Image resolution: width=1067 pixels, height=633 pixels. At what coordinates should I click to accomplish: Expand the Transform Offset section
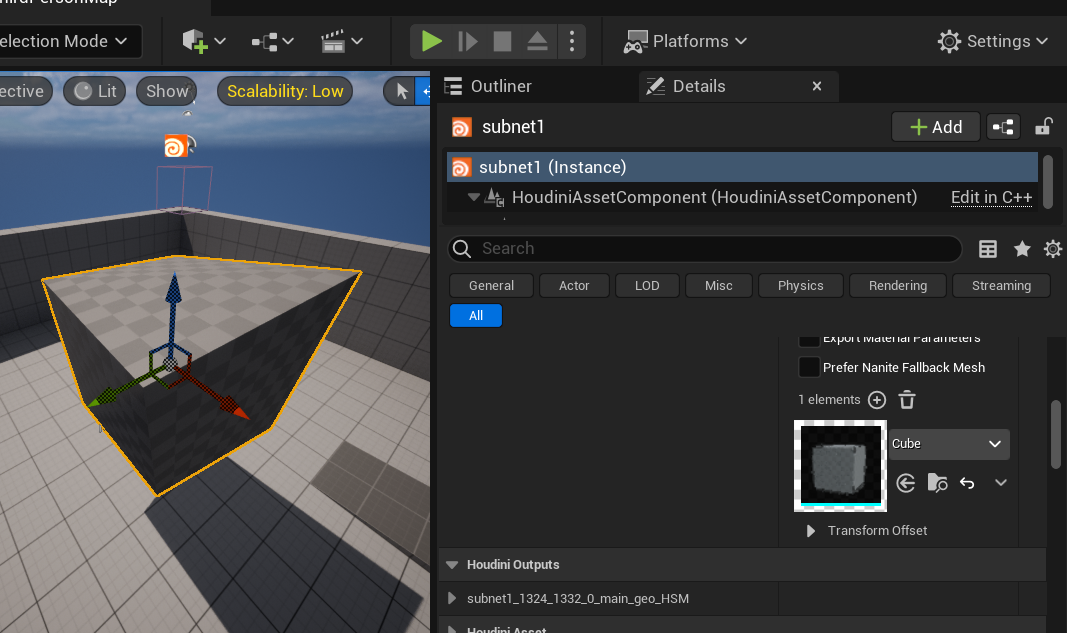(x=810, y=531)
